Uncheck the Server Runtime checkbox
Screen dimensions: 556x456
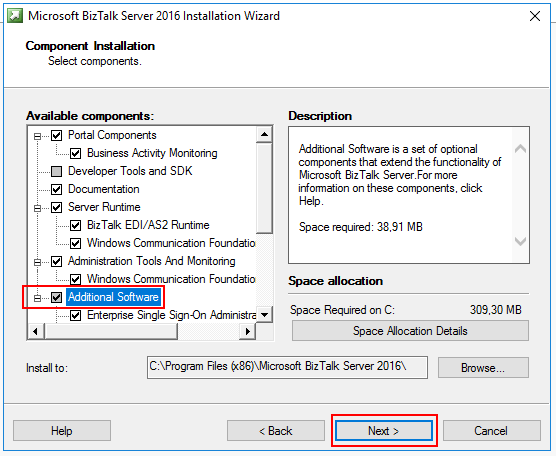coord(56,207)
